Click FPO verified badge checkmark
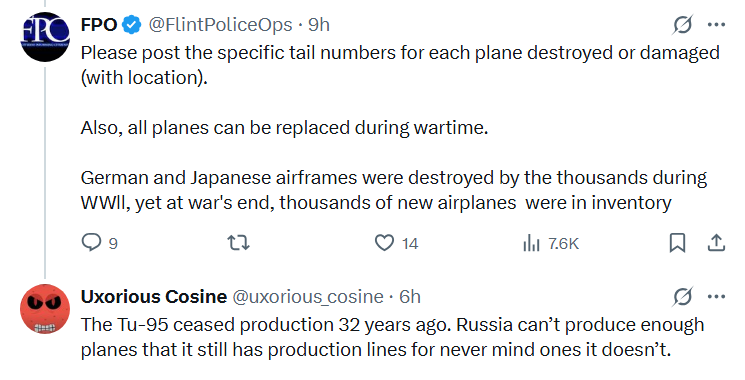The width and height of the screenshot is (745, 380). pos(132,25)
